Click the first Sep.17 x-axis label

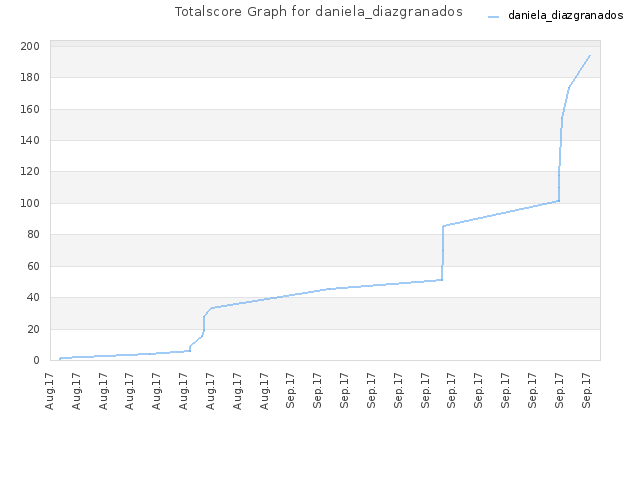click(290, 391)
